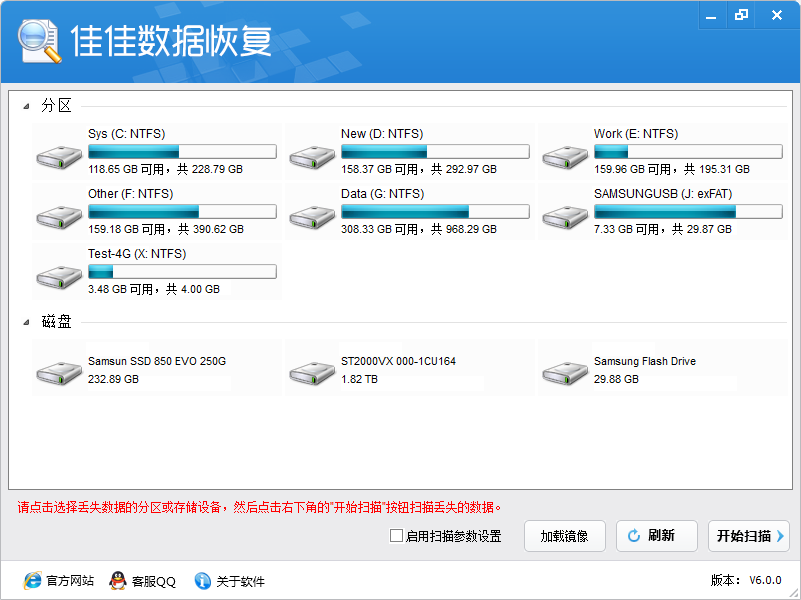Select the Sys (C: NTFS) drive icon
The image size is (801, 600).
tap(59, 156)
